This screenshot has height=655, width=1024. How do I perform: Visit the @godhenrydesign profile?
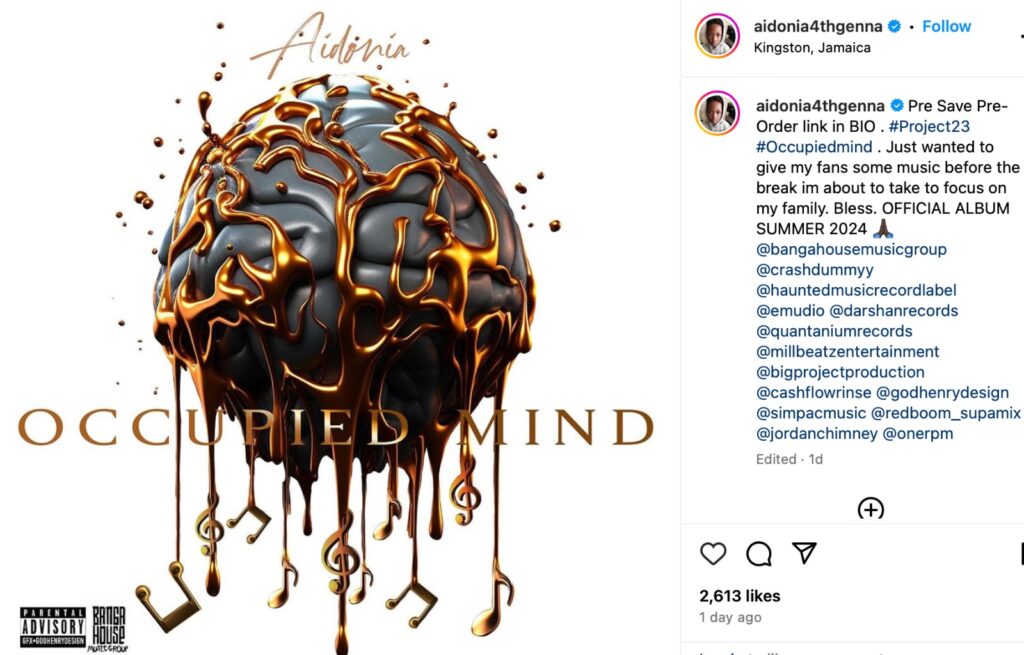[942, 392]
